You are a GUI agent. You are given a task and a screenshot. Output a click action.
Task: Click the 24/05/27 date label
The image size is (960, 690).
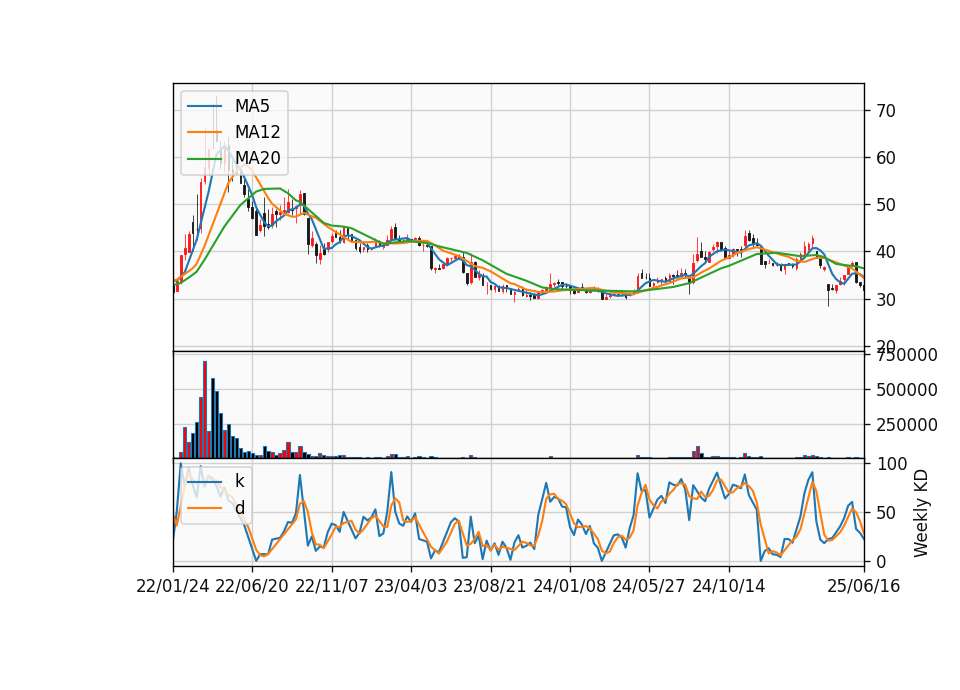(x=649, y=586)
